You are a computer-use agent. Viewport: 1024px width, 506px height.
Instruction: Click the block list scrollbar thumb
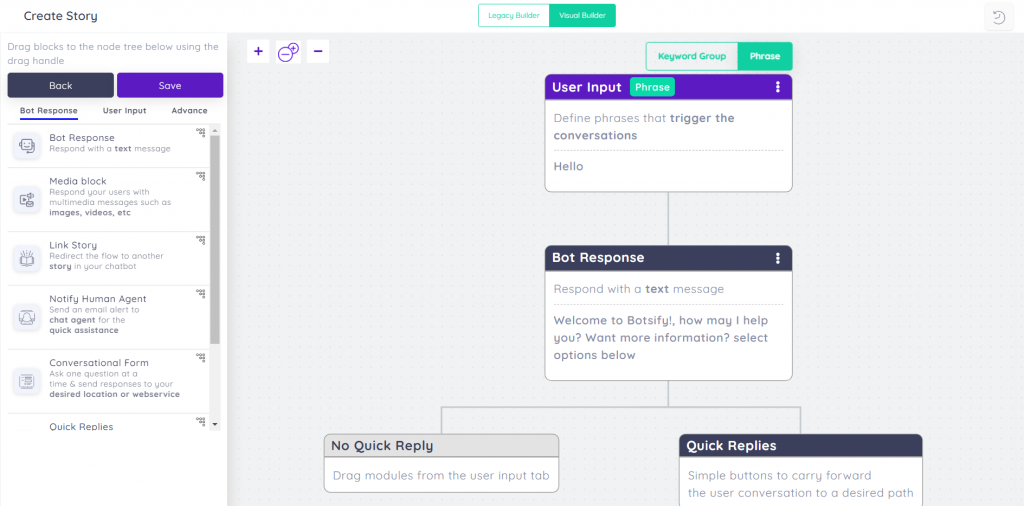click(x=215, y=240)
